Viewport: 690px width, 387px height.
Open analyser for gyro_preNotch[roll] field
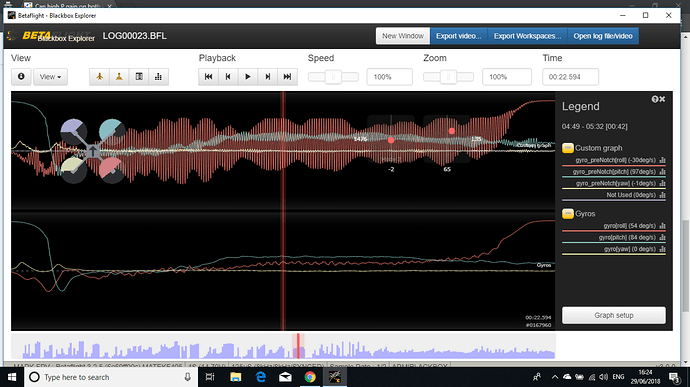(x=662, y=160)
